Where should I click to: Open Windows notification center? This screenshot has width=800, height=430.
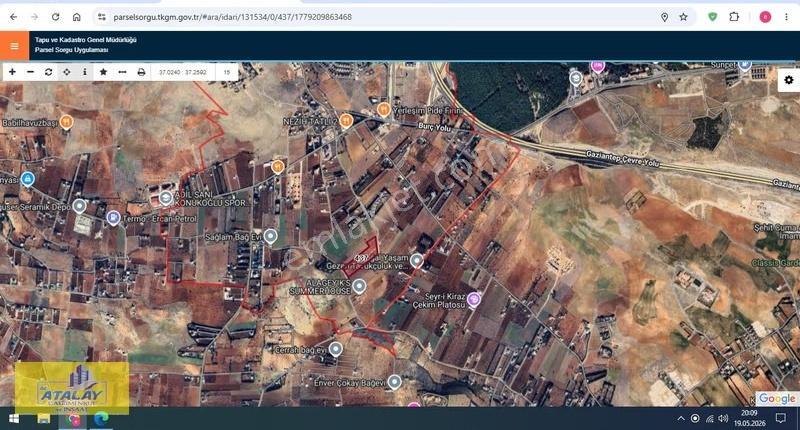(x=781, y=419)
